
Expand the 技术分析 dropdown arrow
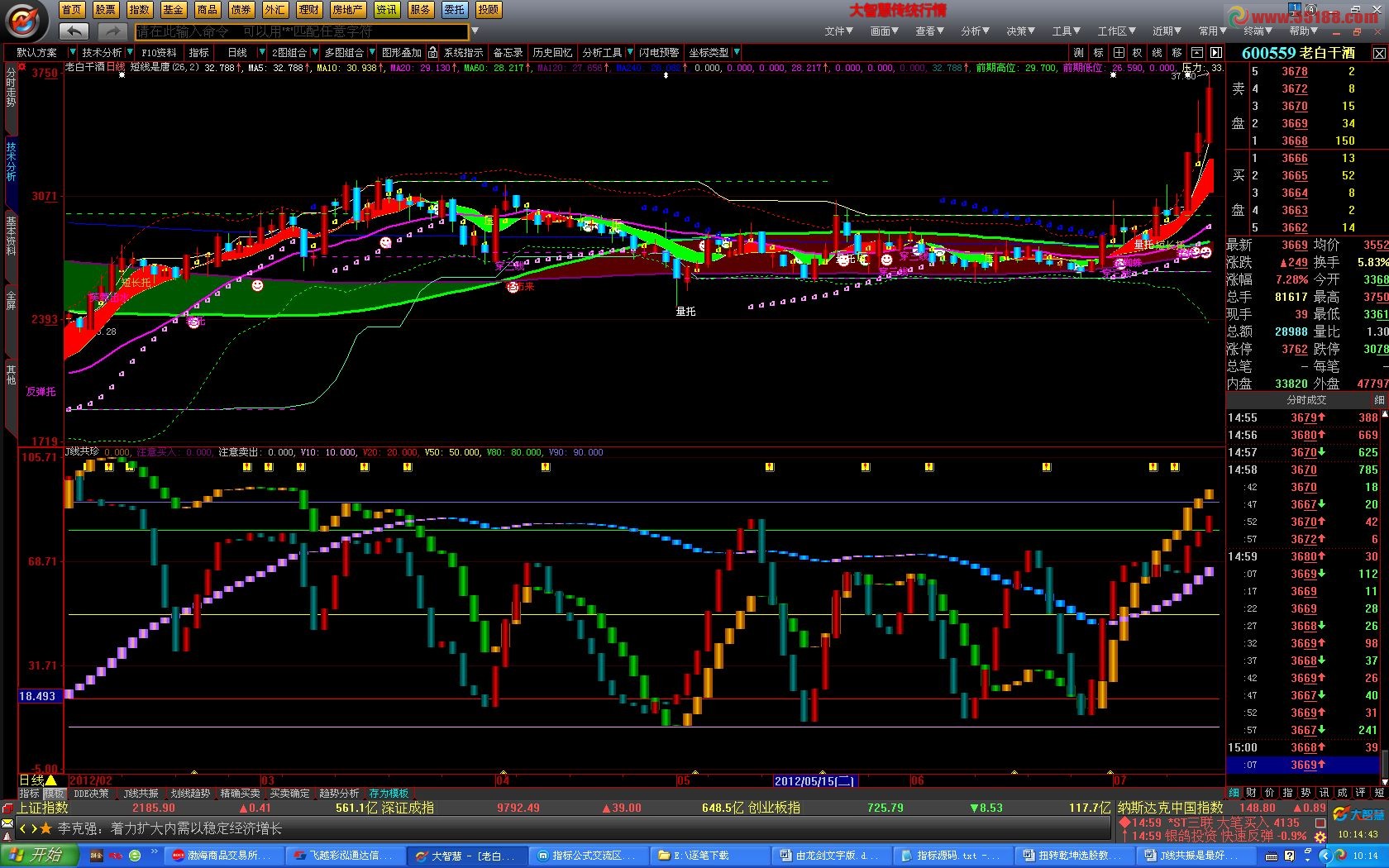coord(128,52)
